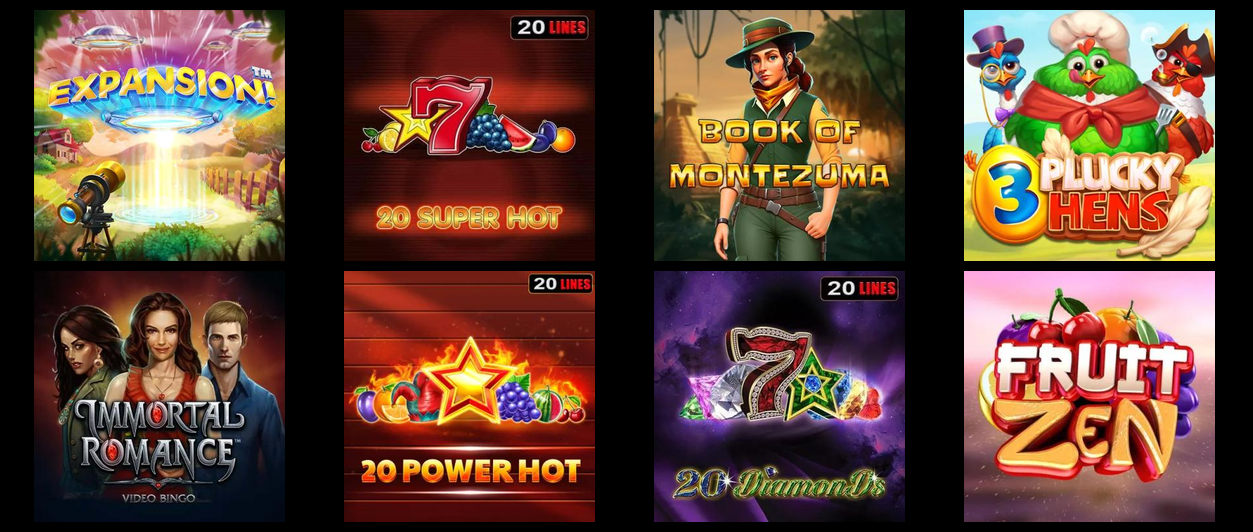Select the 3 Plucky Hens game
1253x532 pixels.
tap(1089, 136)
